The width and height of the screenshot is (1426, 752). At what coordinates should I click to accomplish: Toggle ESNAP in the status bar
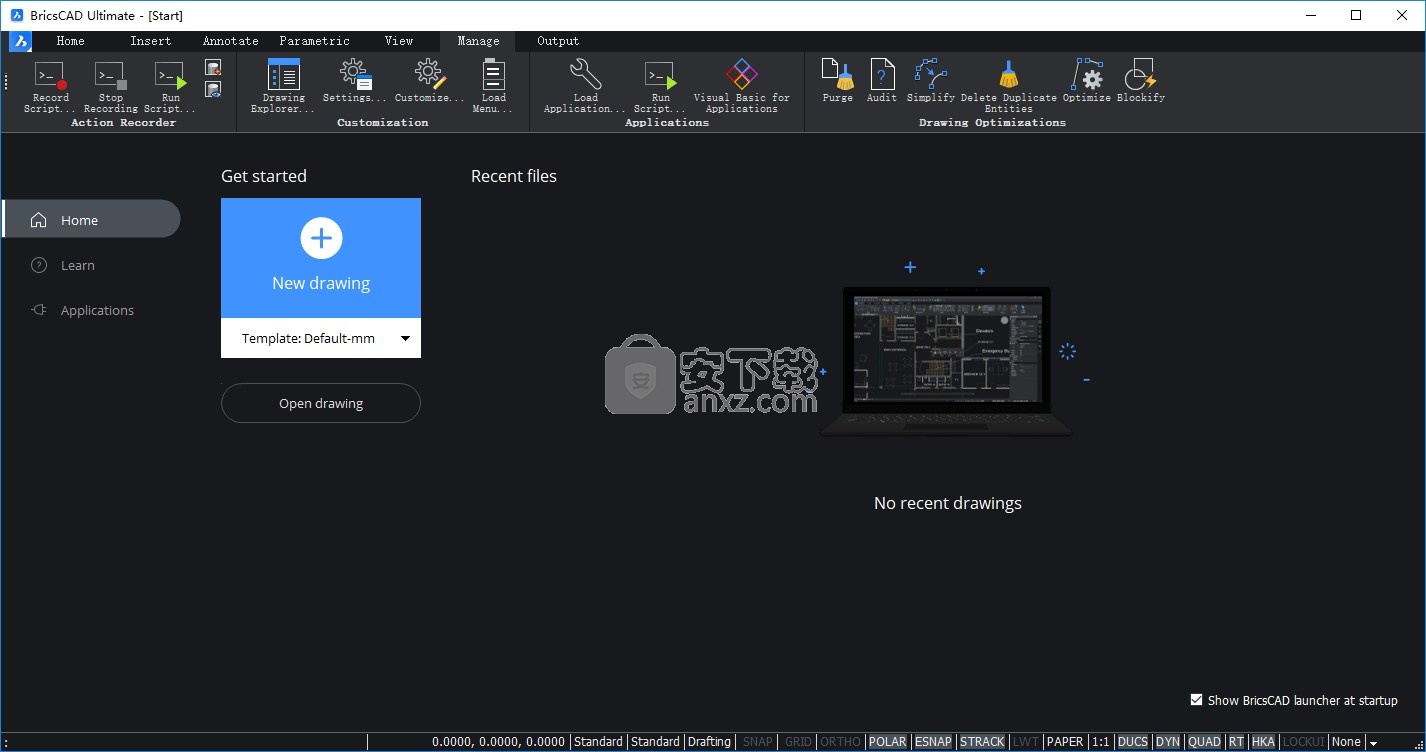(x=933, y=742)
